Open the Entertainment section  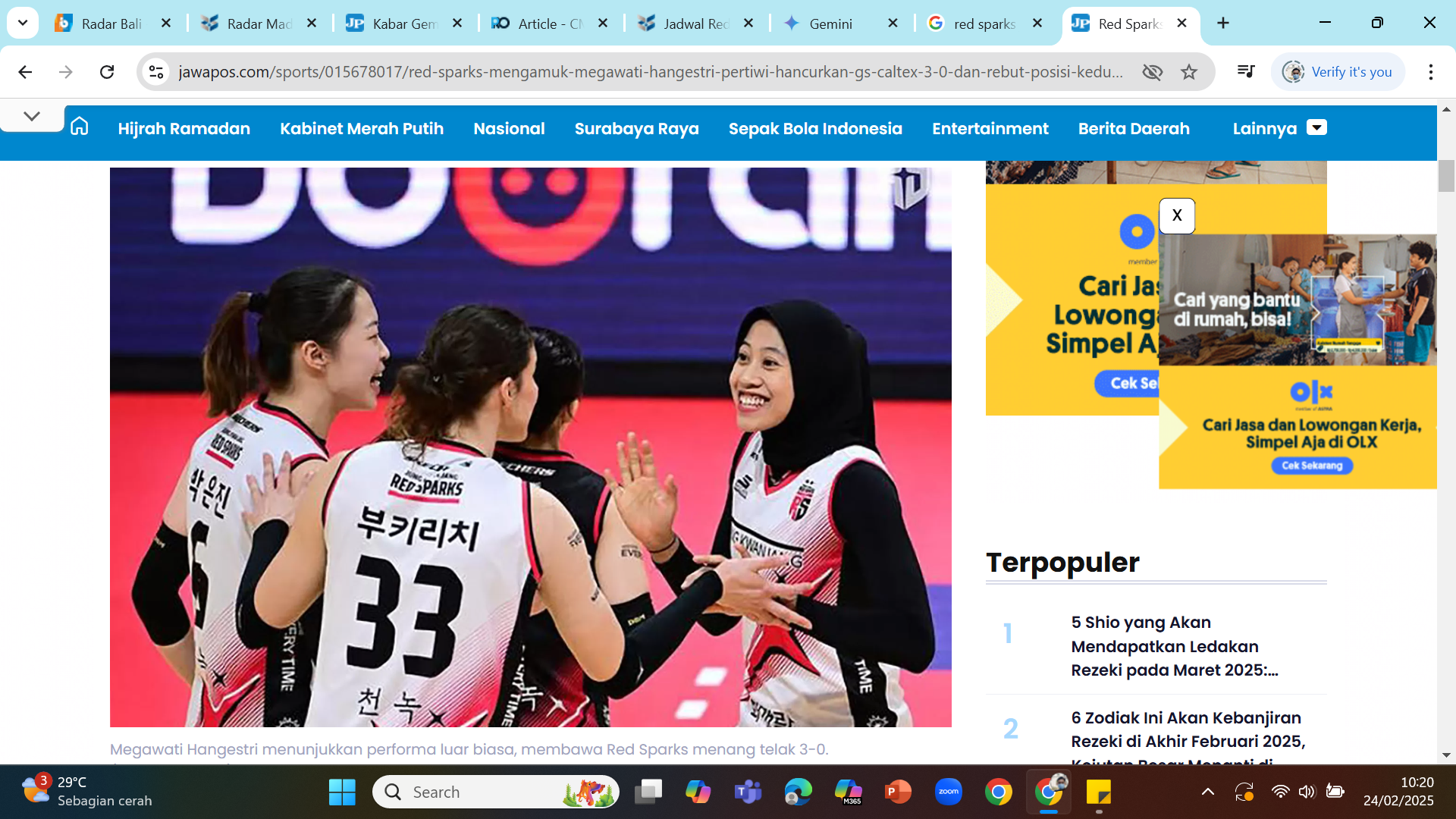tap(990, 129)
